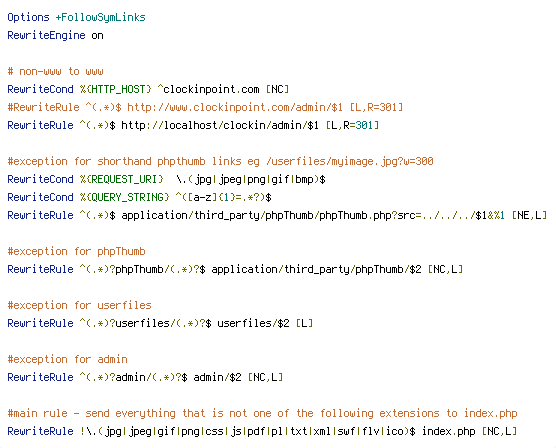The width and height of the screenshot is (556, 448).
Task: Click the admin/$2 rewrite target
Action: coord(217,377)
